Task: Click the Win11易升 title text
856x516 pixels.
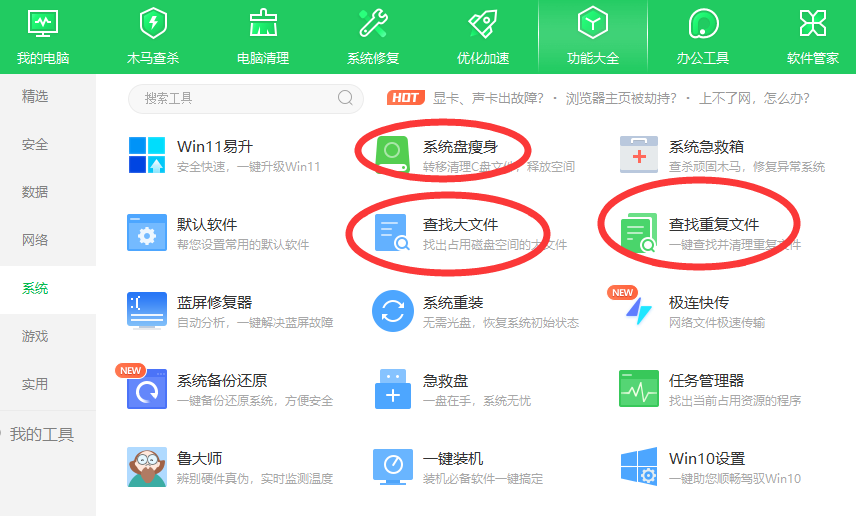Action: point(215,147)
